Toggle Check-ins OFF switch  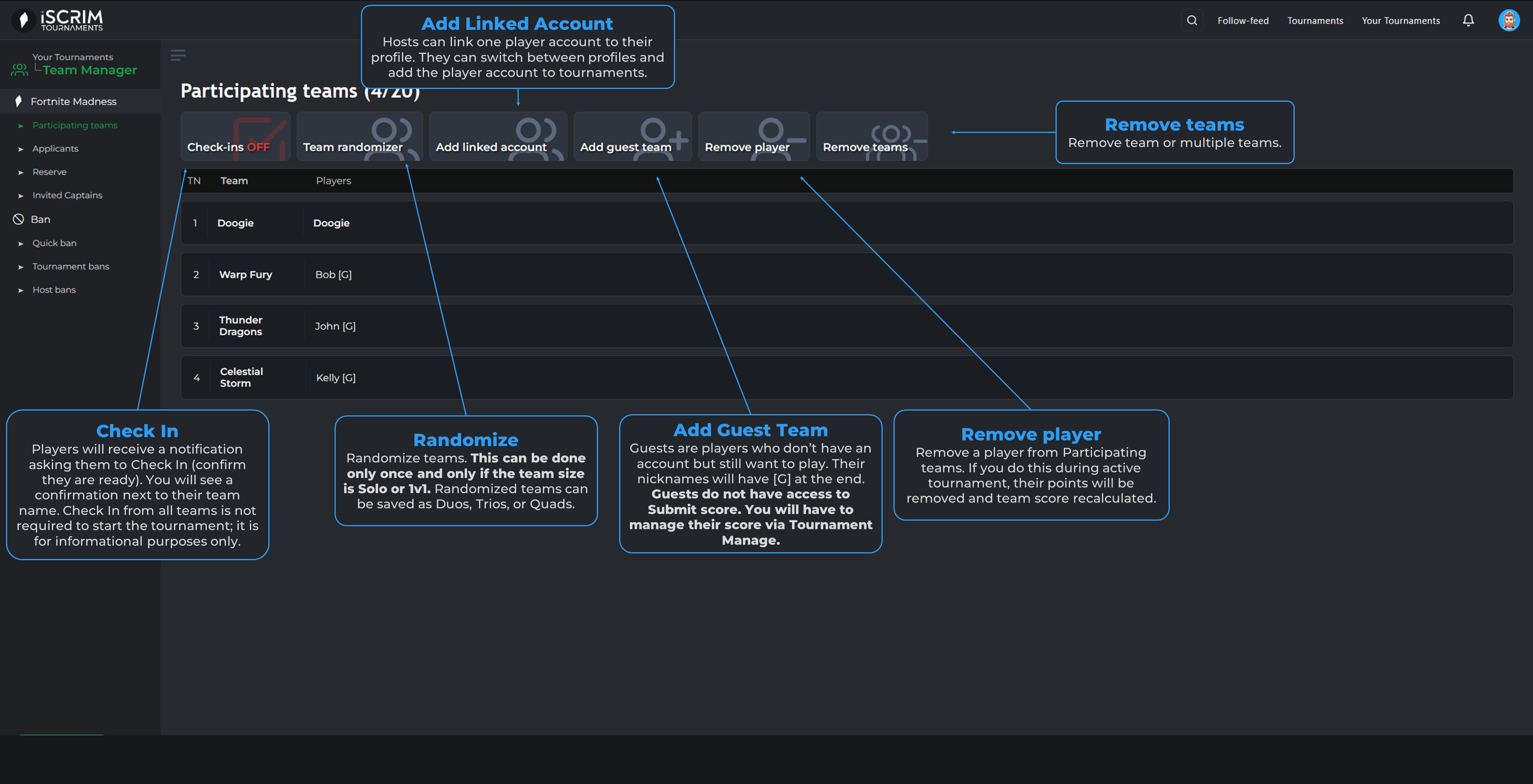(x=235, y=137)
